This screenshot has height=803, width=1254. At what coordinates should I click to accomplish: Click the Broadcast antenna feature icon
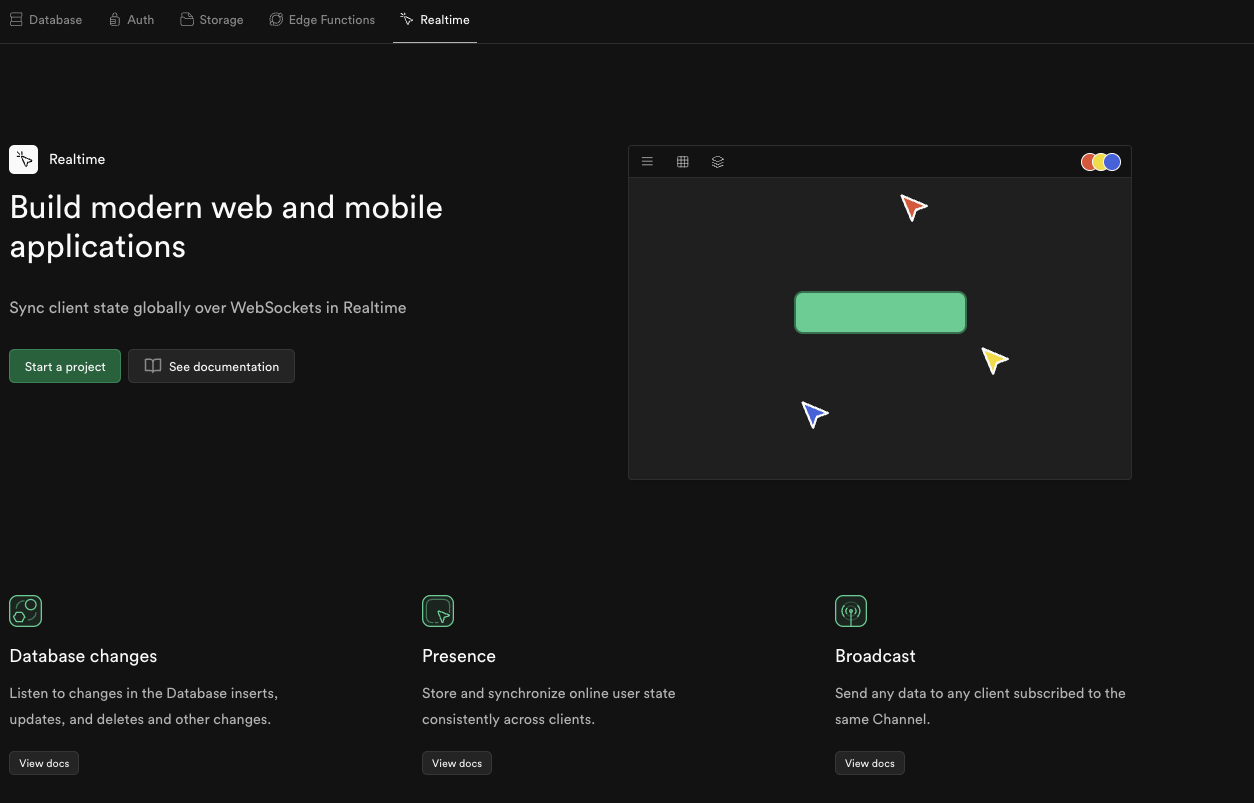click(851, 611)
